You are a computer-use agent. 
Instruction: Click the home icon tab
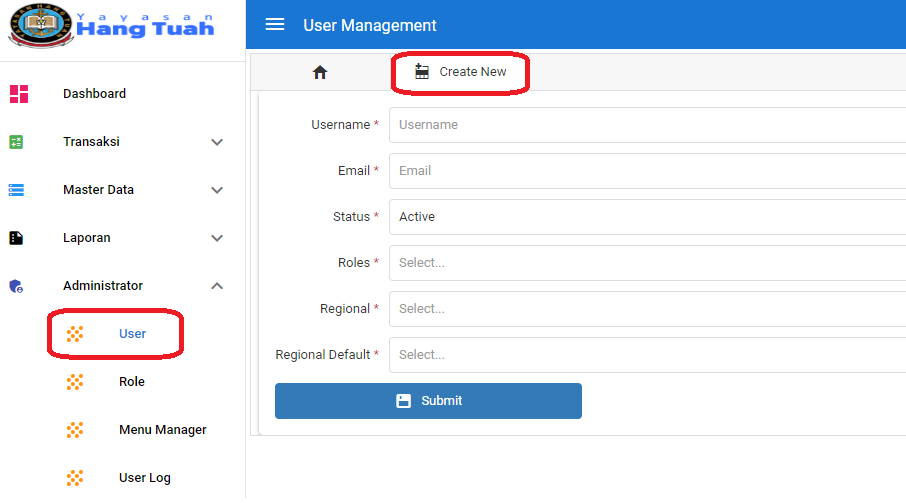tap(320, 72)
